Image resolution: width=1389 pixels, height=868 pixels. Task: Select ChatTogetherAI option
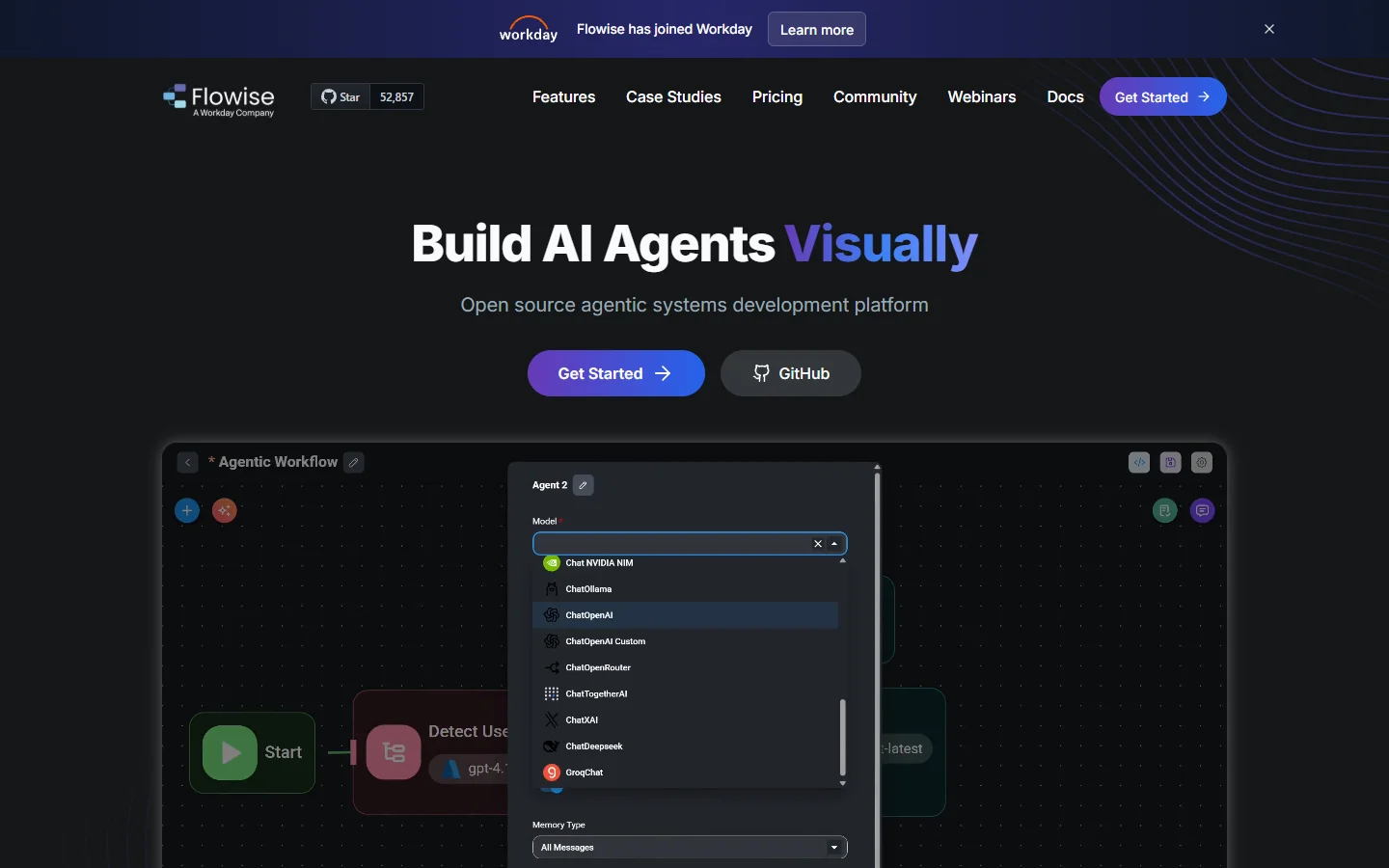686,693
